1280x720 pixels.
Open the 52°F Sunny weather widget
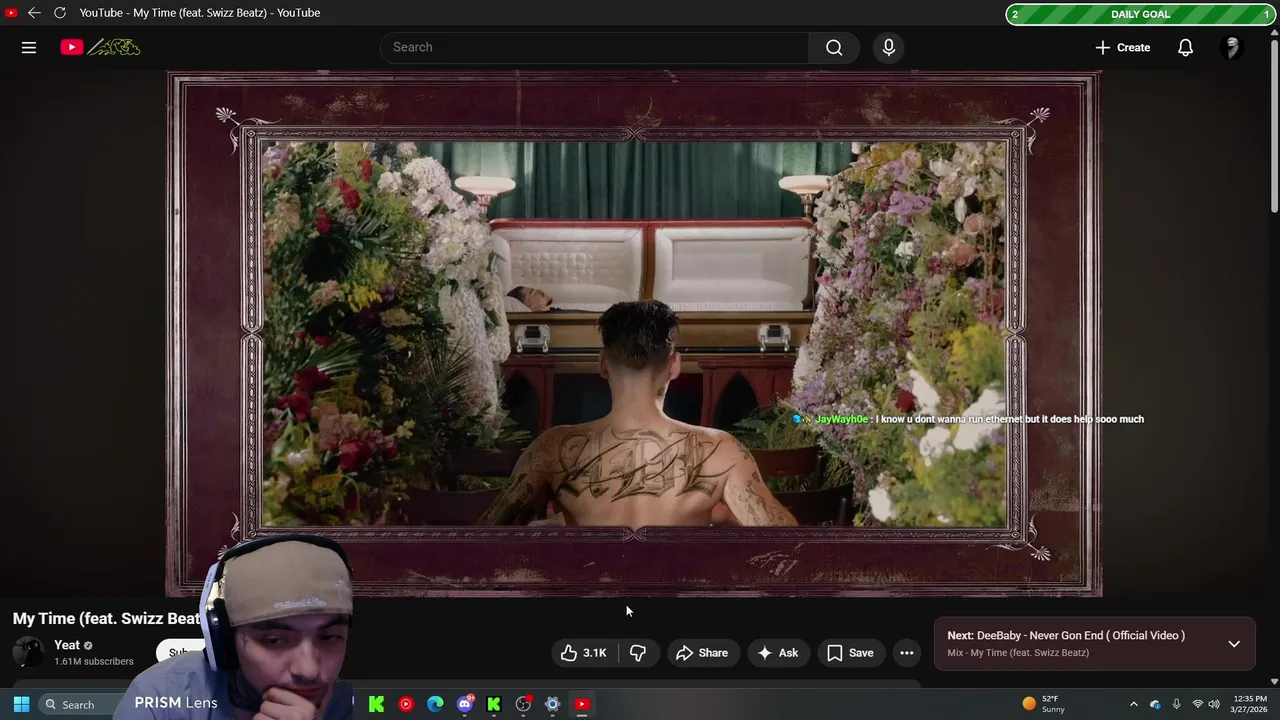(1043, 704)
